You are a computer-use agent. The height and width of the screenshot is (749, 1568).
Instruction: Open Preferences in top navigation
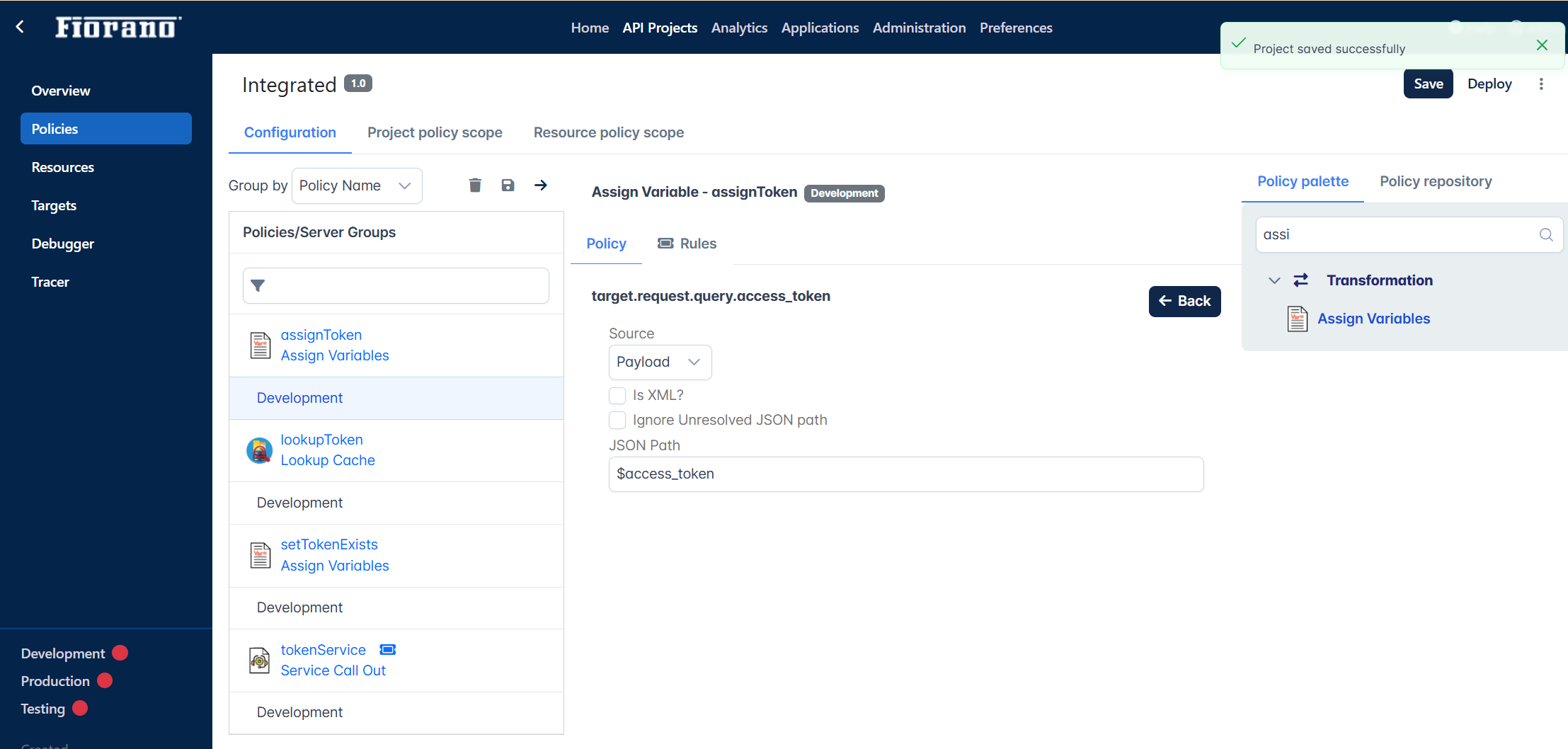(1016, 28)
